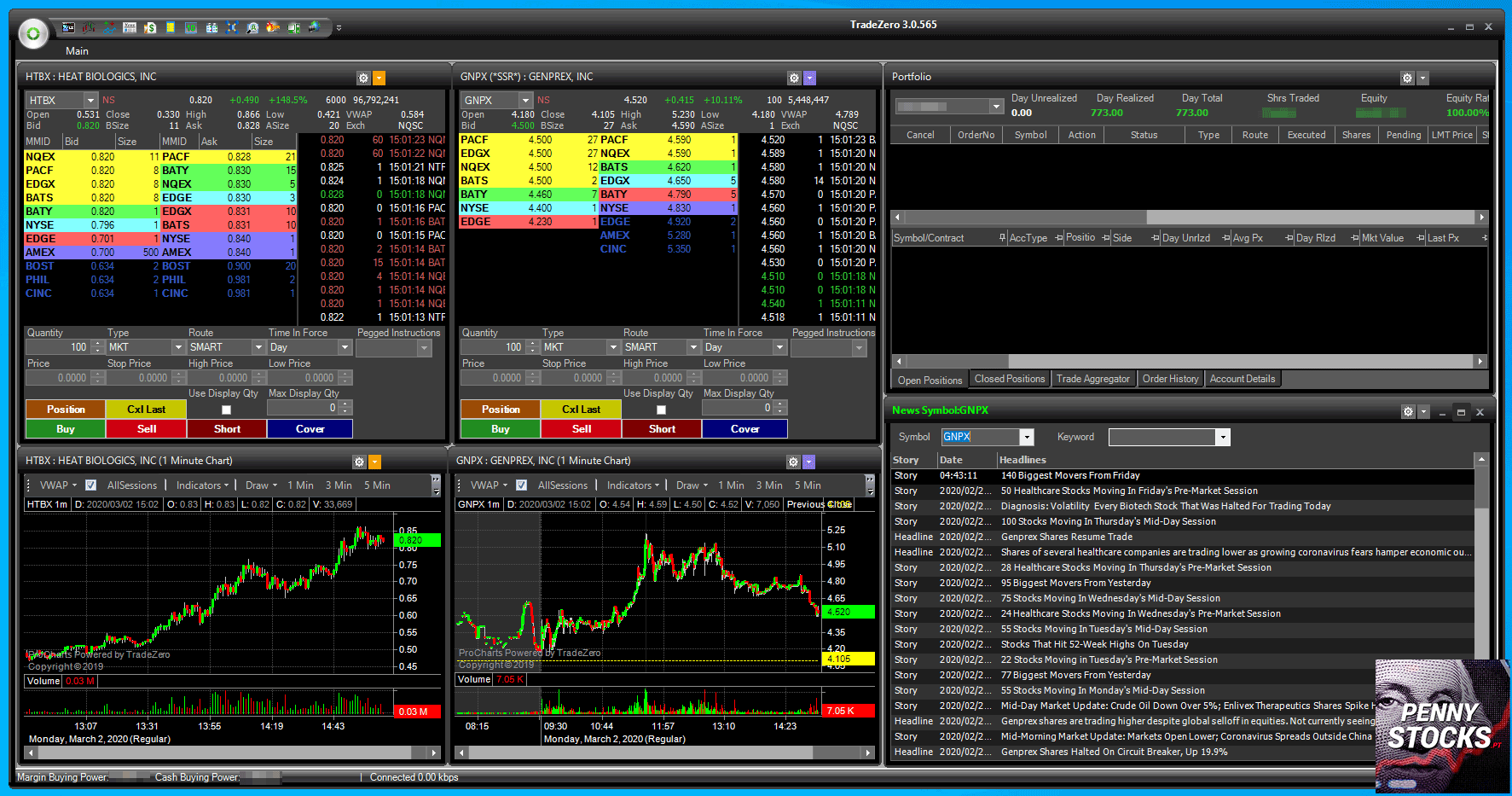1512x796 pixels.
Task: Click orange link-color arrow on HTBX Level 2
Action: (x=379, y=78)
